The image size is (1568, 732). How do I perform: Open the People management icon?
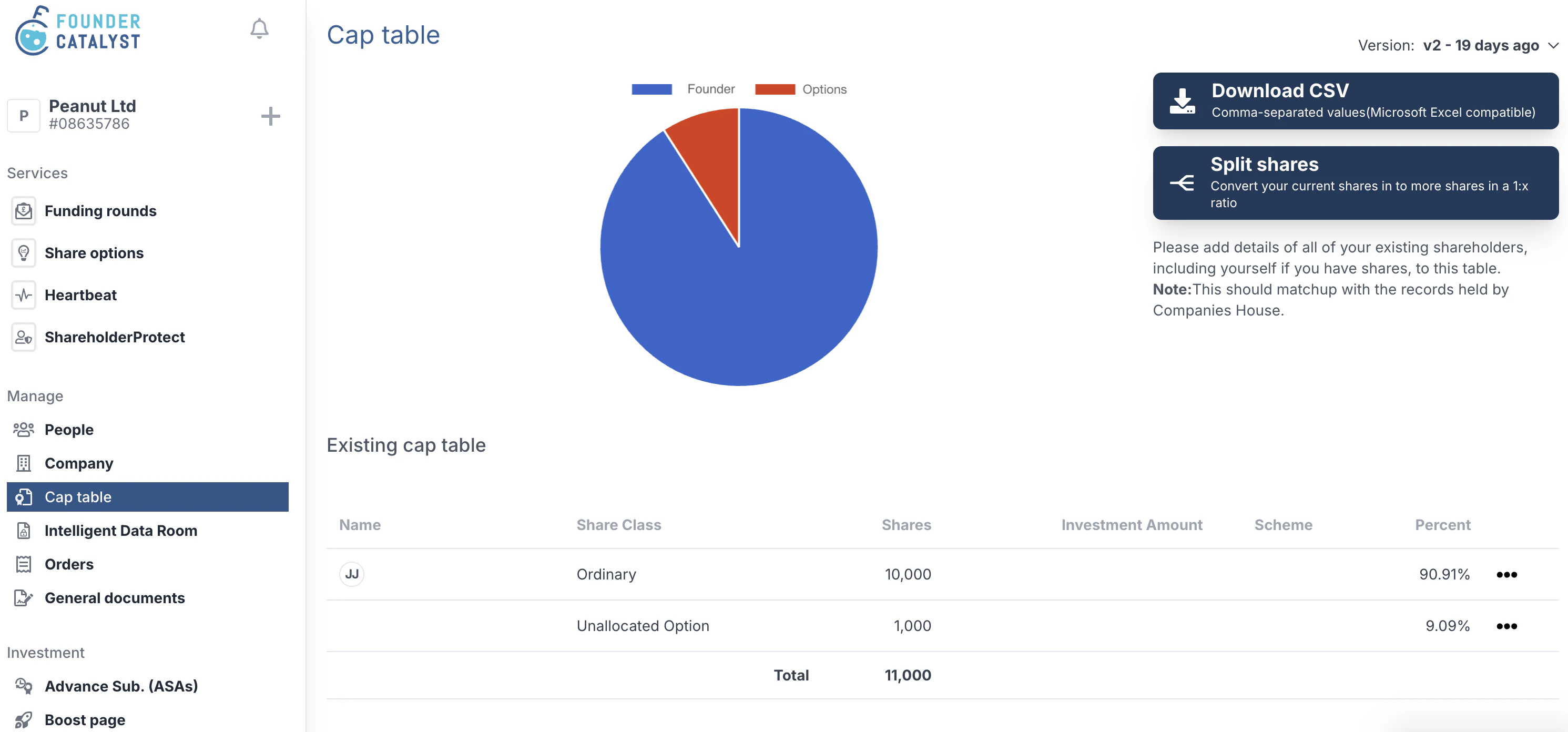tap(23, 429)
